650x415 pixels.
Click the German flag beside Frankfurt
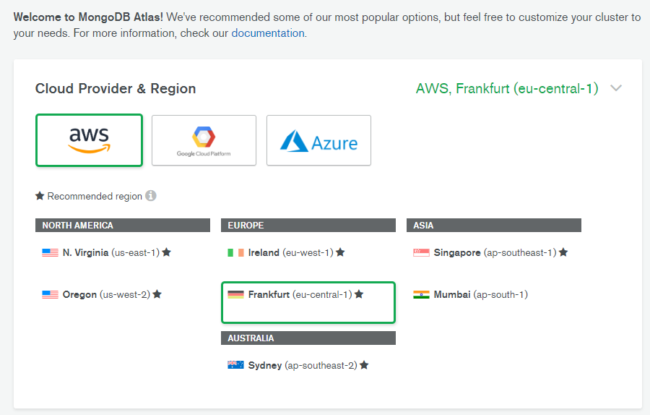point(235,294)
